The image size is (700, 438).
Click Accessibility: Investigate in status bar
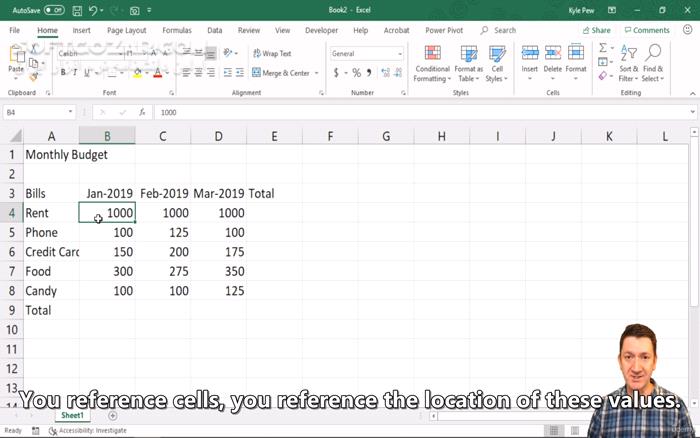88,430
